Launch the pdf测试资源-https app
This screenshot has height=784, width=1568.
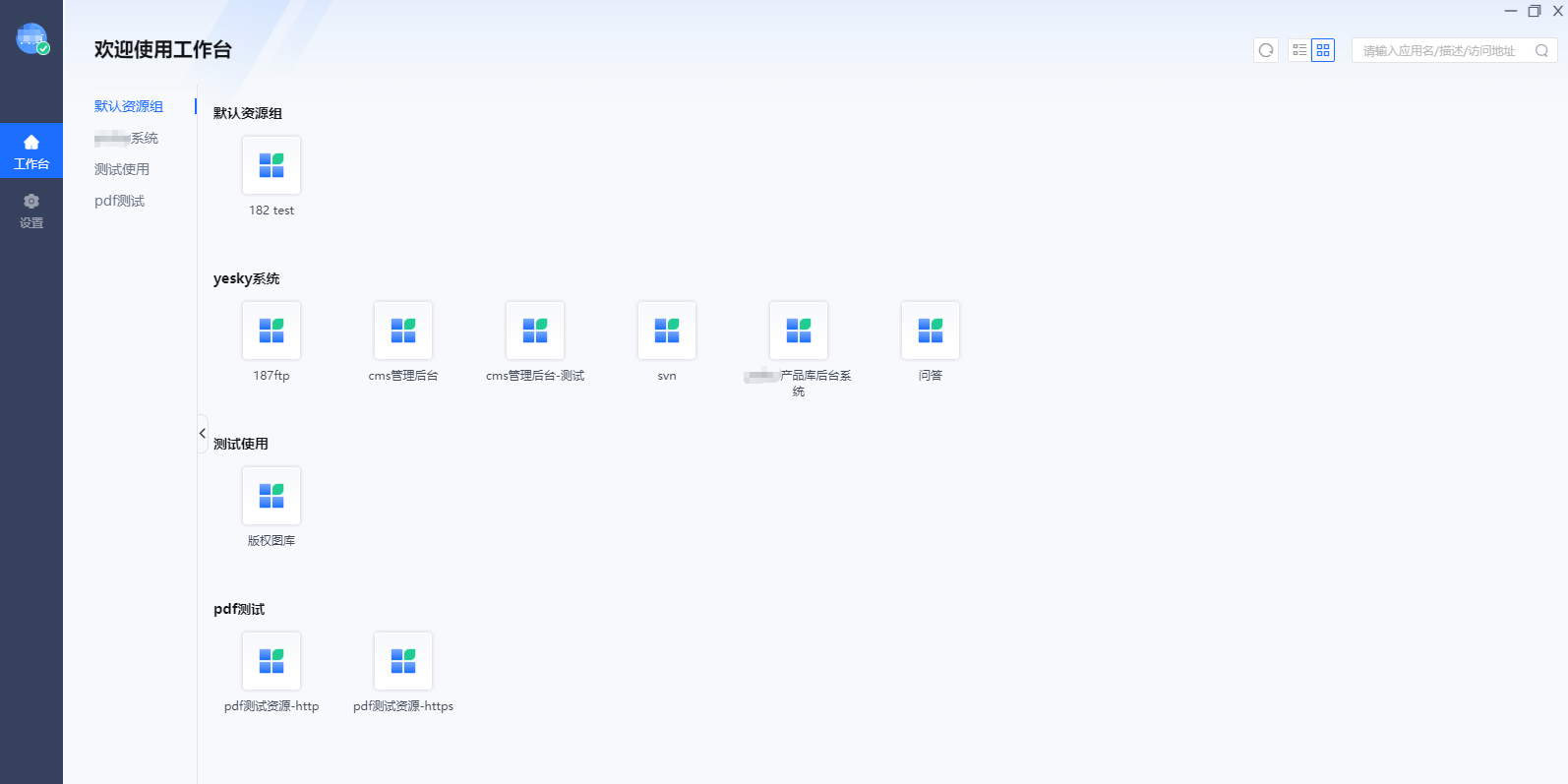tap(403, 661)
